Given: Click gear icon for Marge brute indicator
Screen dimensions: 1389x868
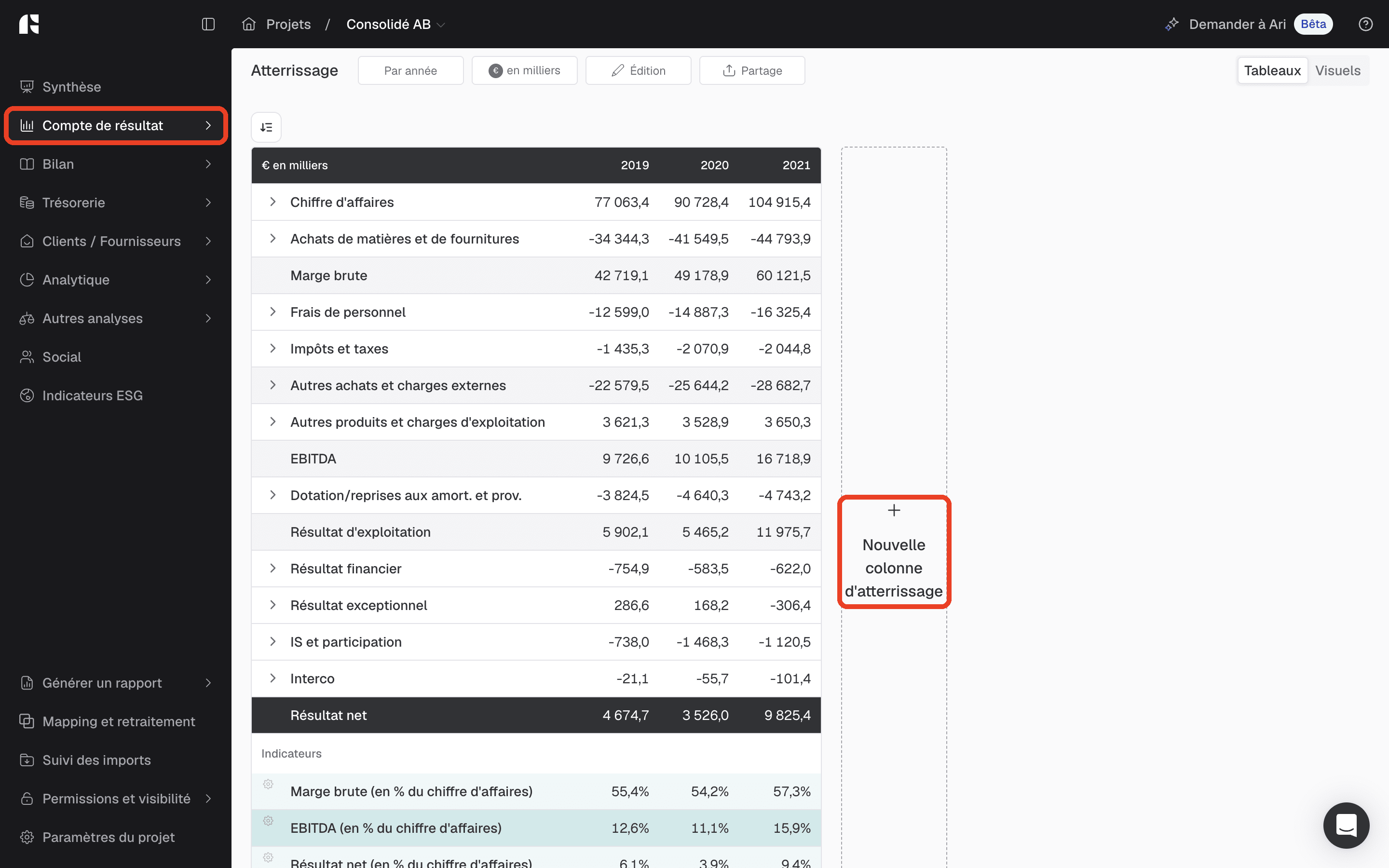Looking at the screenshot, I should [x=268, y=784].
